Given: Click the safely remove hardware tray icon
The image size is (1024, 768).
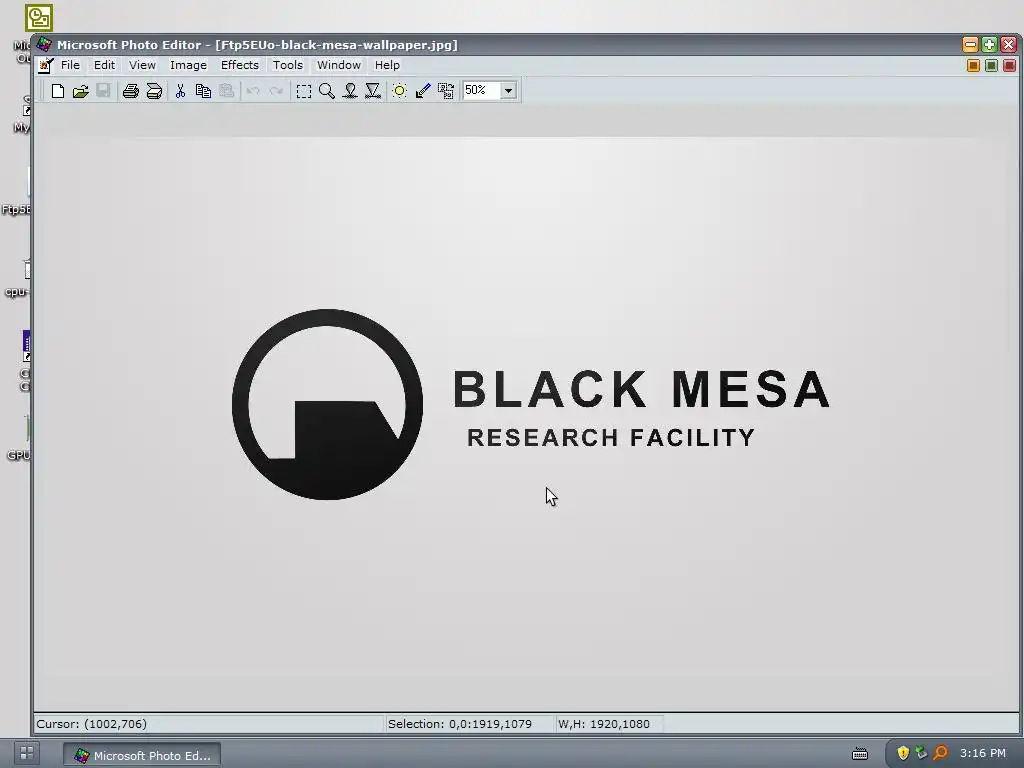Looking at the screenshot, I should click(x=921, y=753).
